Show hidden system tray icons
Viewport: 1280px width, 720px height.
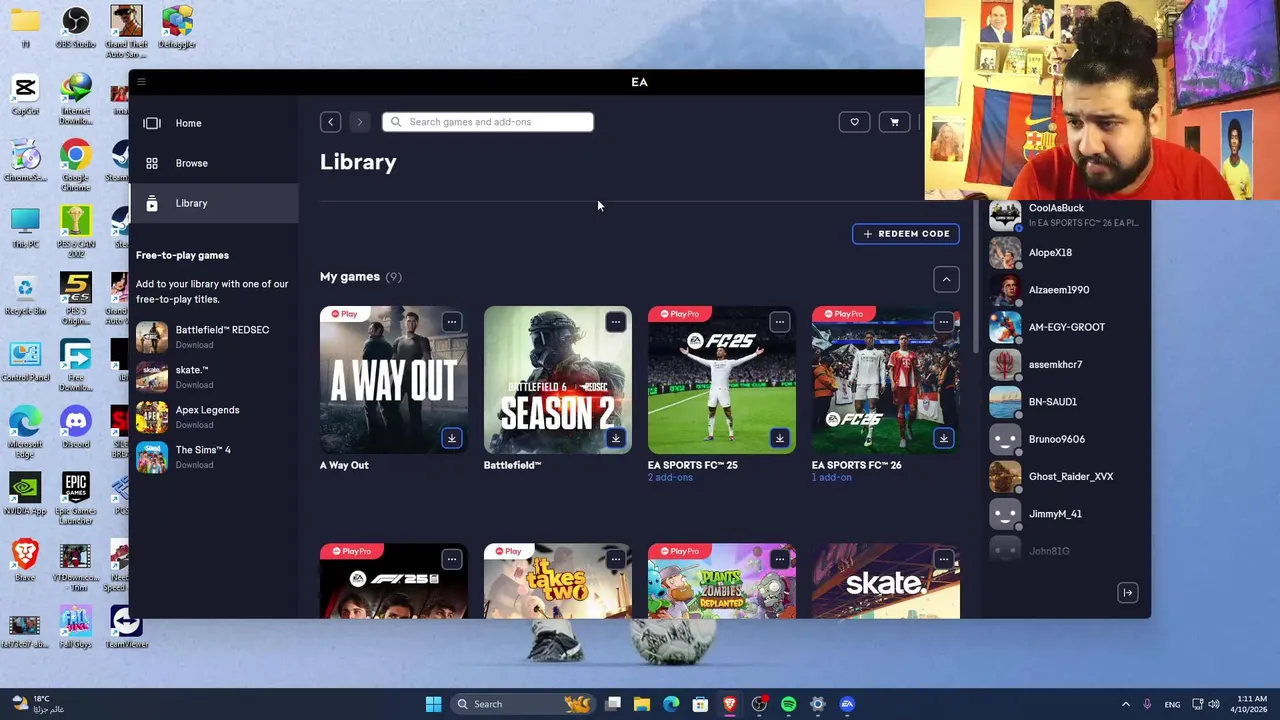click(1125, 704)
